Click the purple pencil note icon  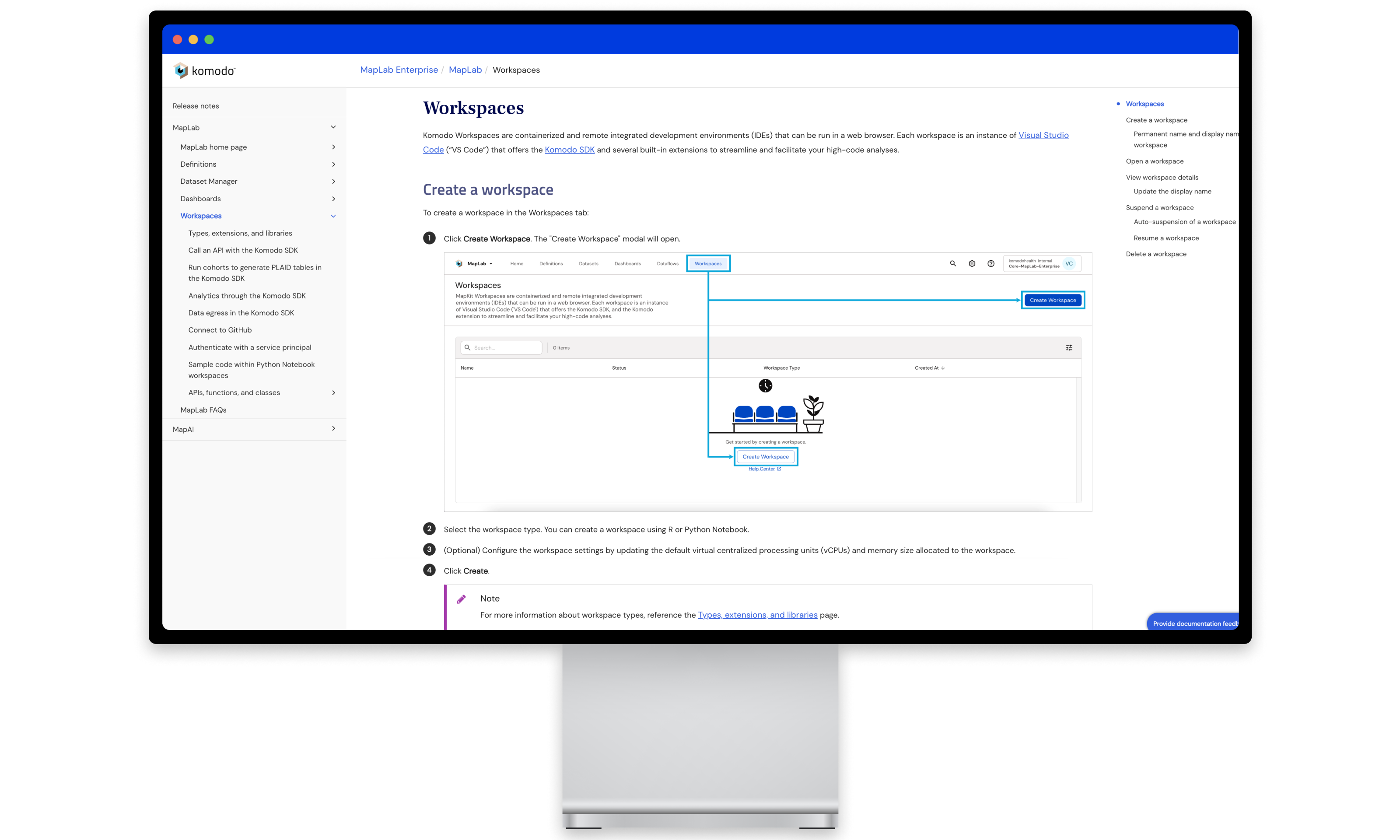[x=461, y=599]
